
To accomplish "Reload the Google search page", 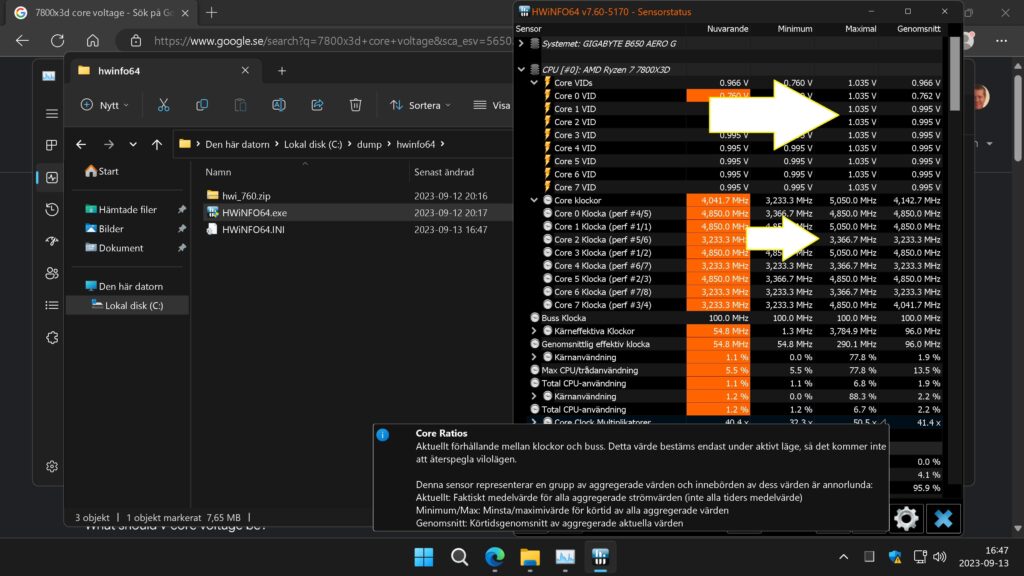I will 57,40.
